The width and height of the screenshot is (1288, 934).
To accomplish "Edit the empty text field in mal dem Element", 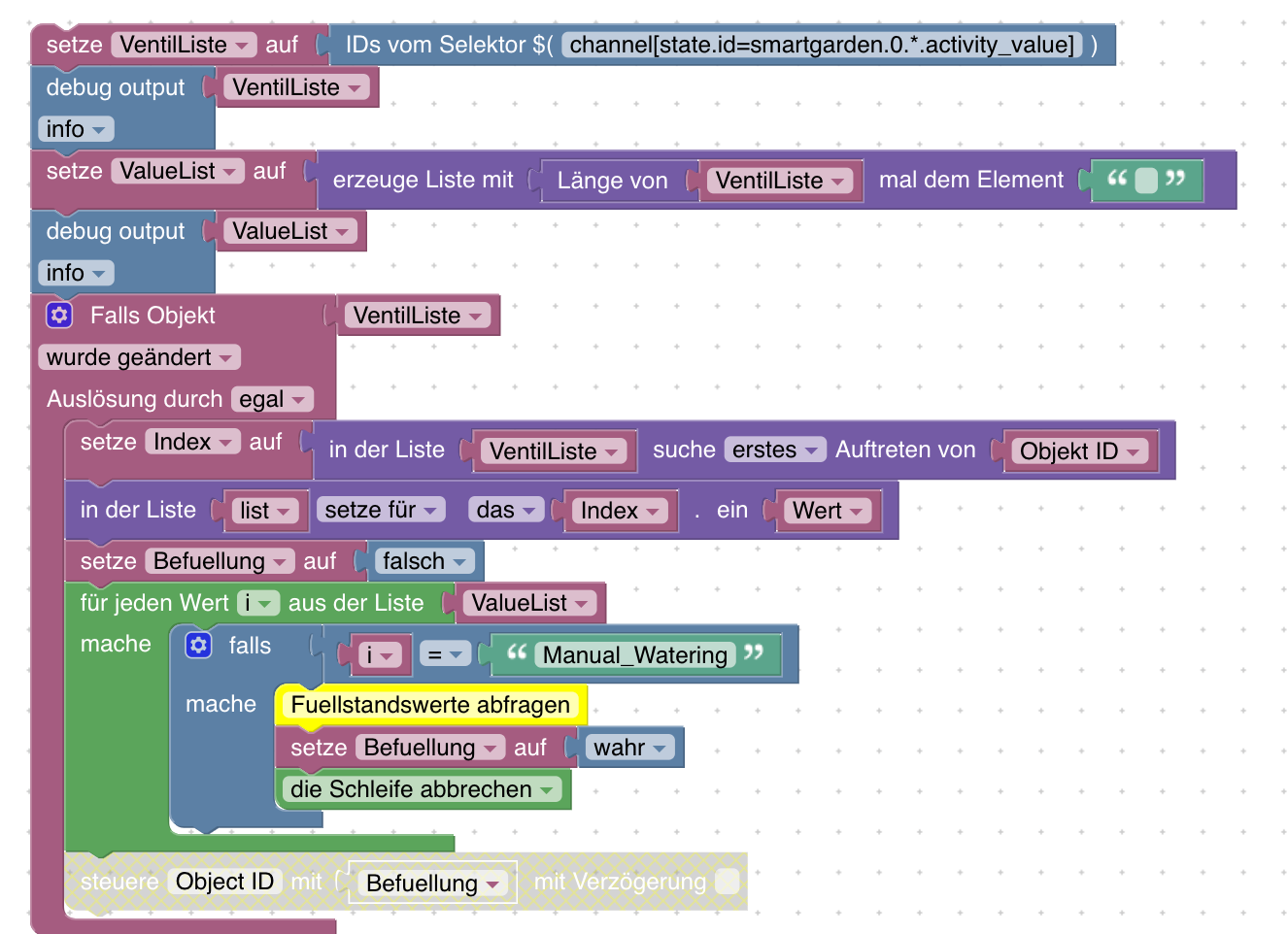I will 1146,181.
